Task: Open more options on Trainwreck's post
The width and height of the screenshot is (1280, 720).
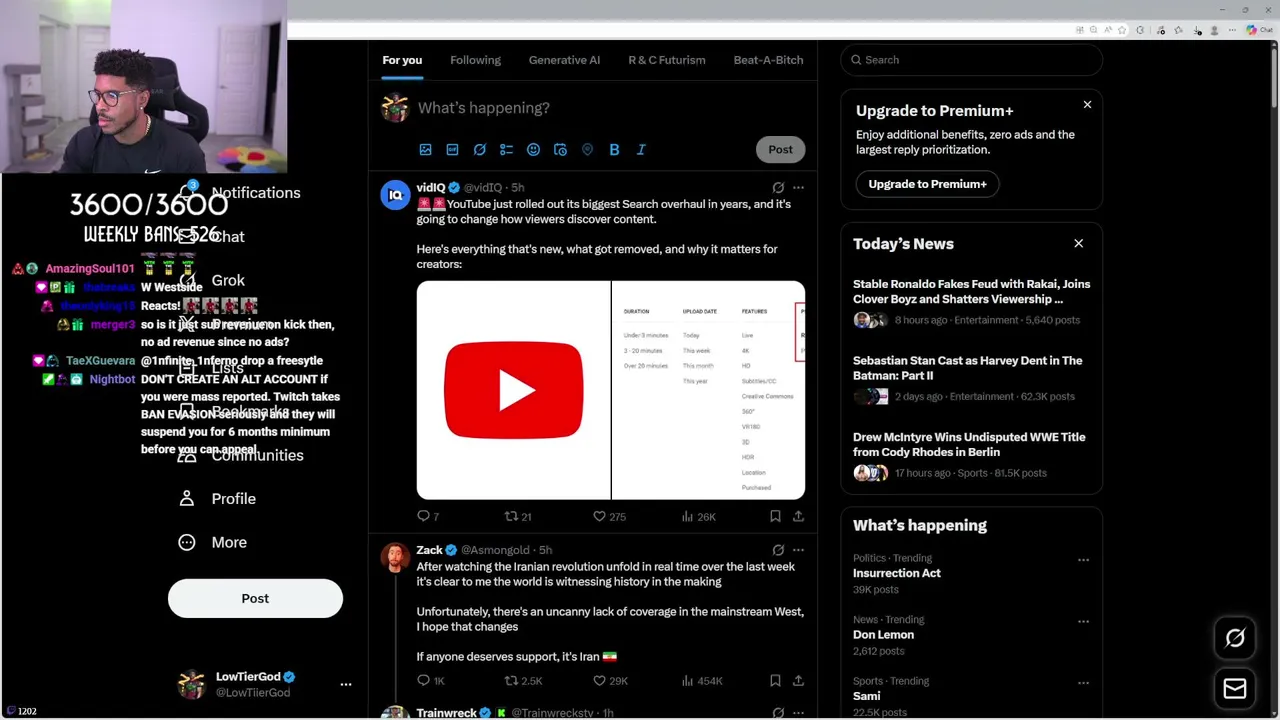Action: pyautogui.click(x=798, y=713)
